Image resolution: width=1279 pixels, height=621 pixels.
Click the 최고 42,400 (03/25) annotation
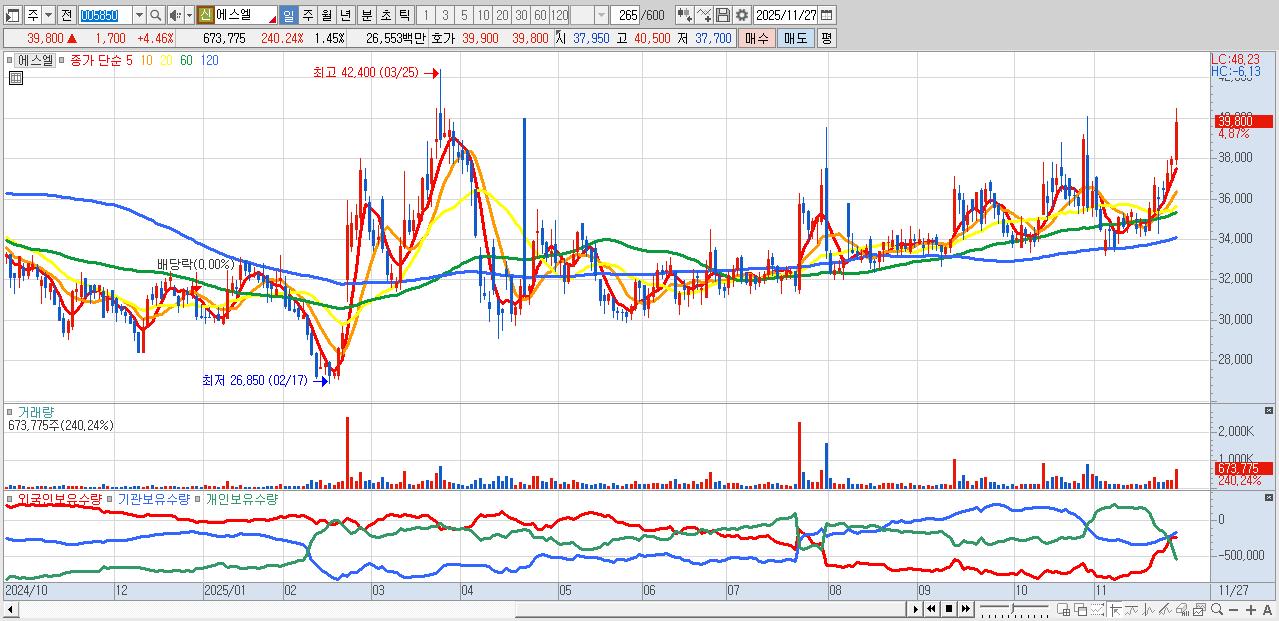[368, 72]
